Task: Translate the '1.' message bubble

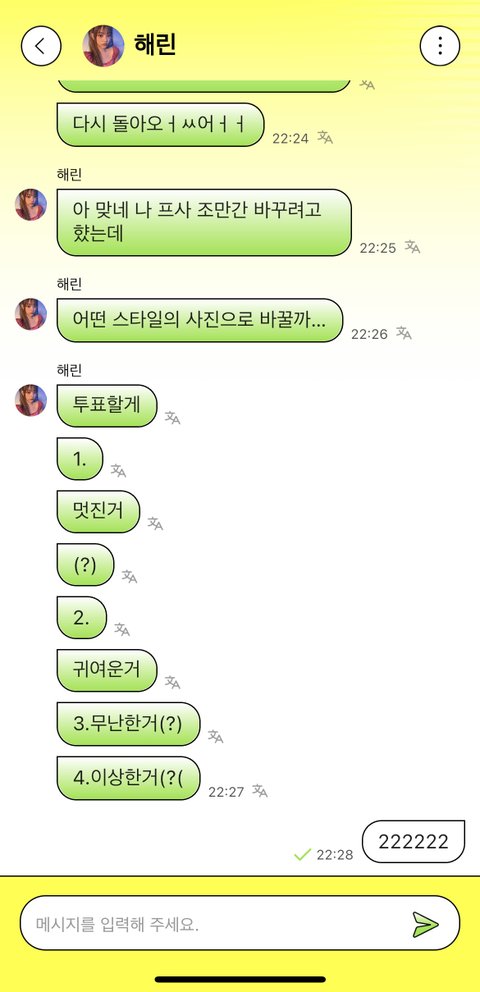Action: 118,471
